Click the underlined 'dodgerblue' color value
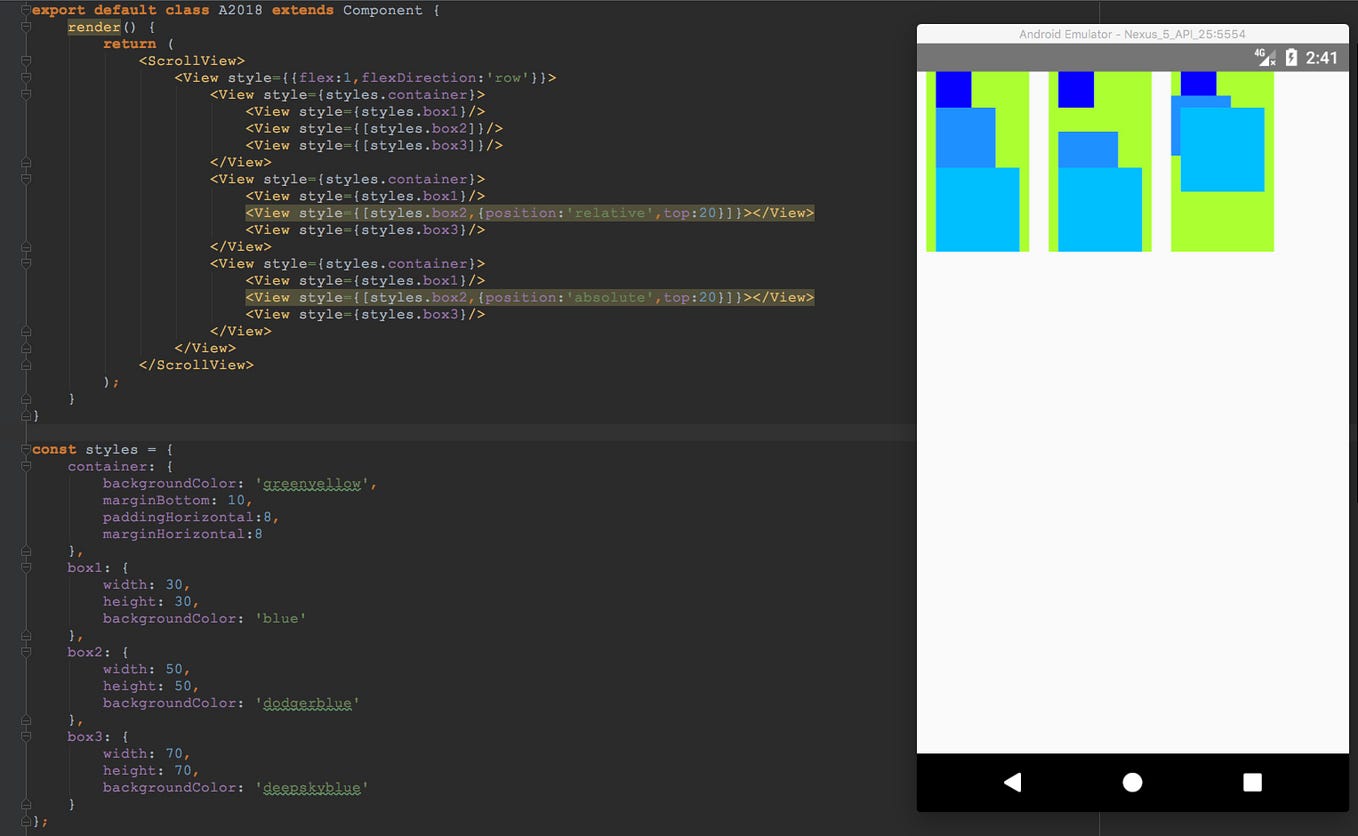The height and width of the screenshot is (836, 1358). pos(308,702)
